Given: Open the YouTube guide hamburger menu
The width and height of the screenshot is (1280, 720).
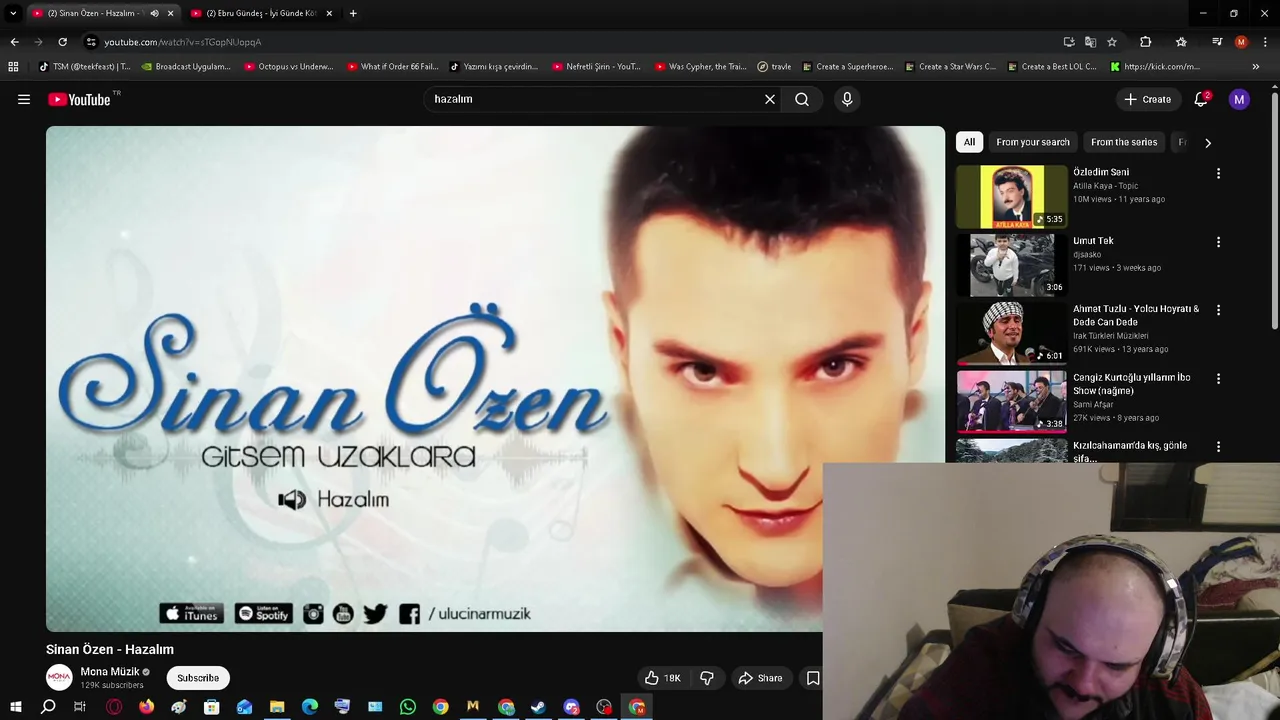Looking at the screenshot, I should pyautogui.click(x=24, y=99).
